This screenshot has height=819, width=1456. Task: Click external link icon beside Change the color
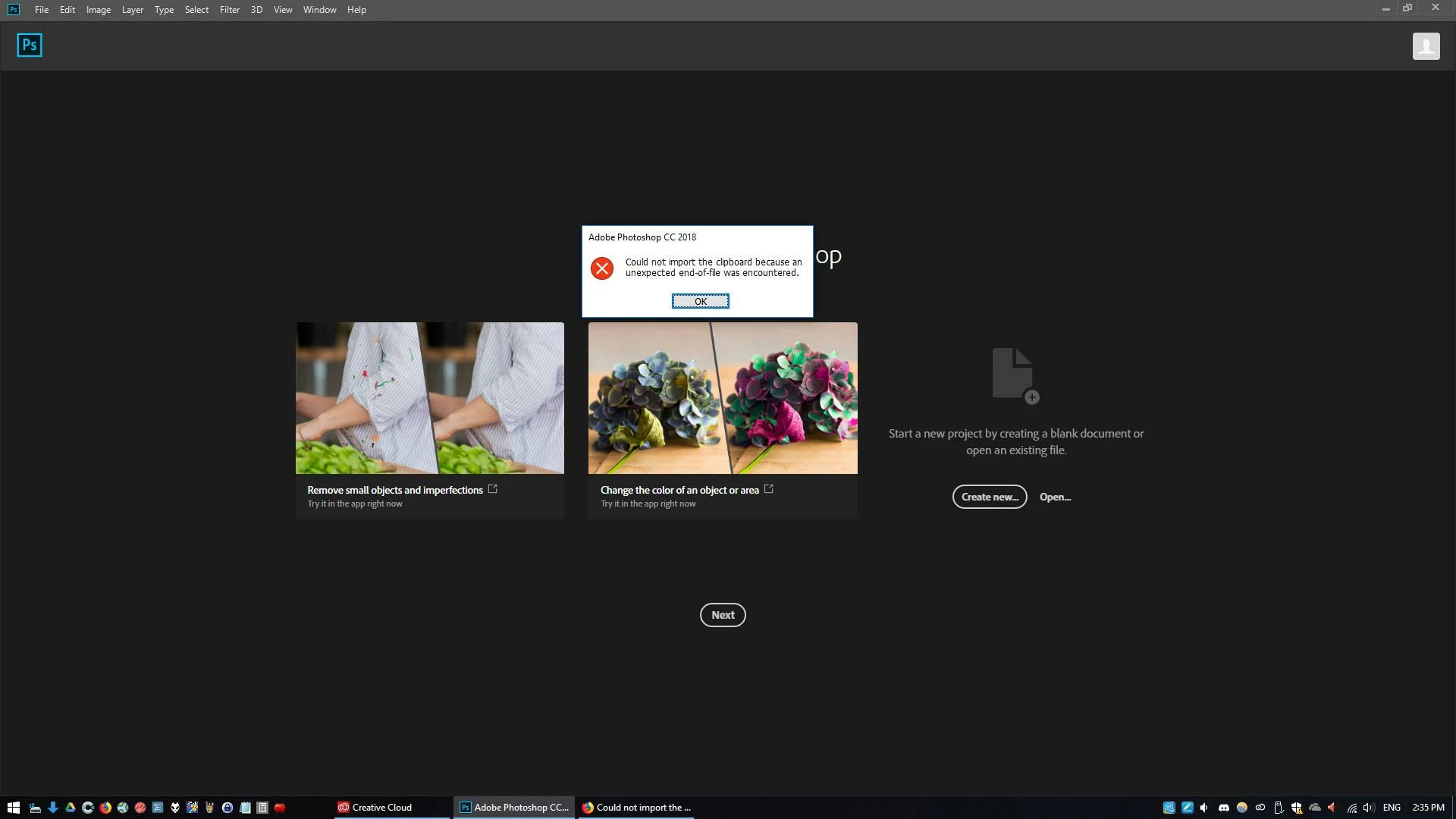[768, 489]
